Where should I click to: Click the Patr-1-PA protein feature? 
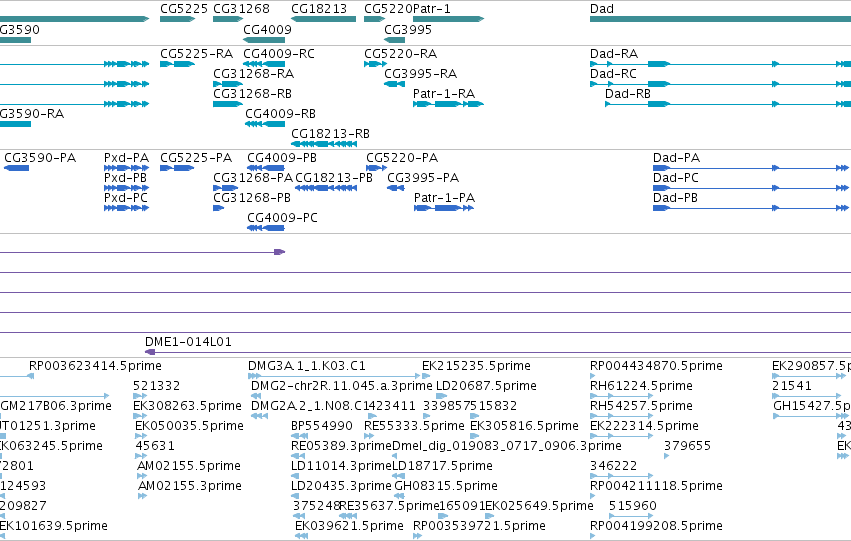tap(444, 208)
